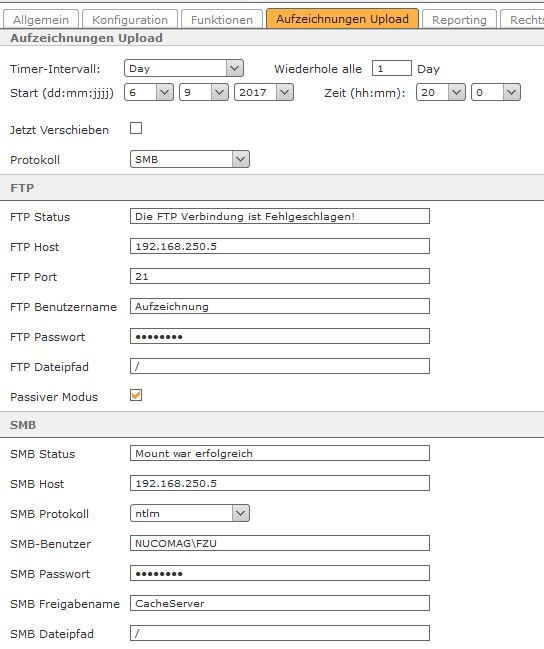Open the start year 2017 dropdown

coord(264,92)
